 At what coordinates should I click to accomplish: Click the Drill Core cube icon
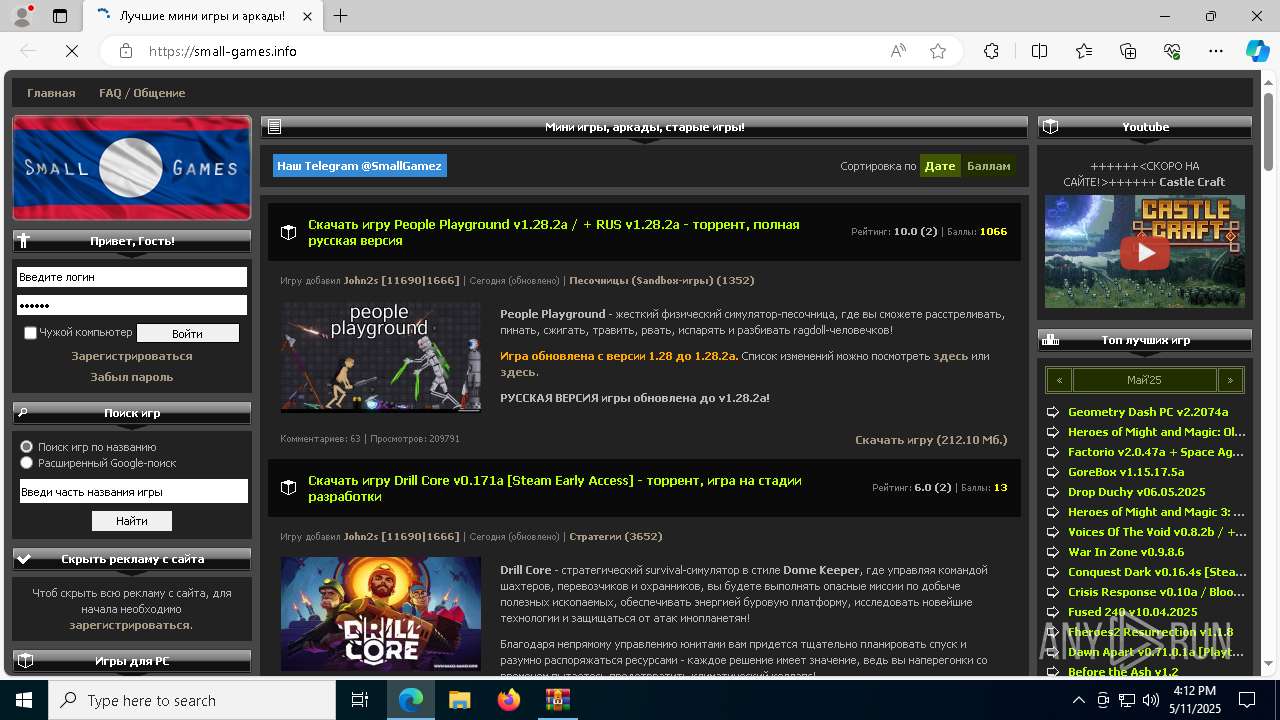[288, 488]
